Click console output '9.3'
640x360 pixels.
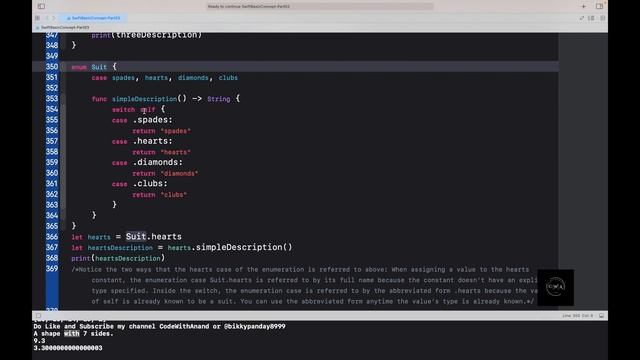pyautogui.click(x=39, y=340)
